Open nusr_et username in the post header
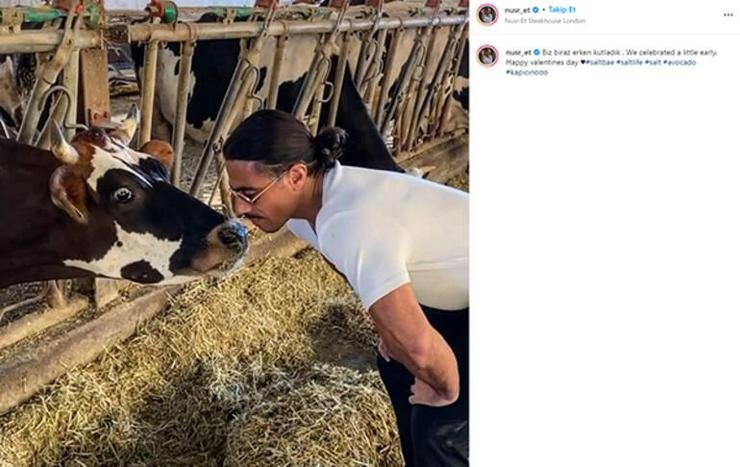 coord(518,10)
